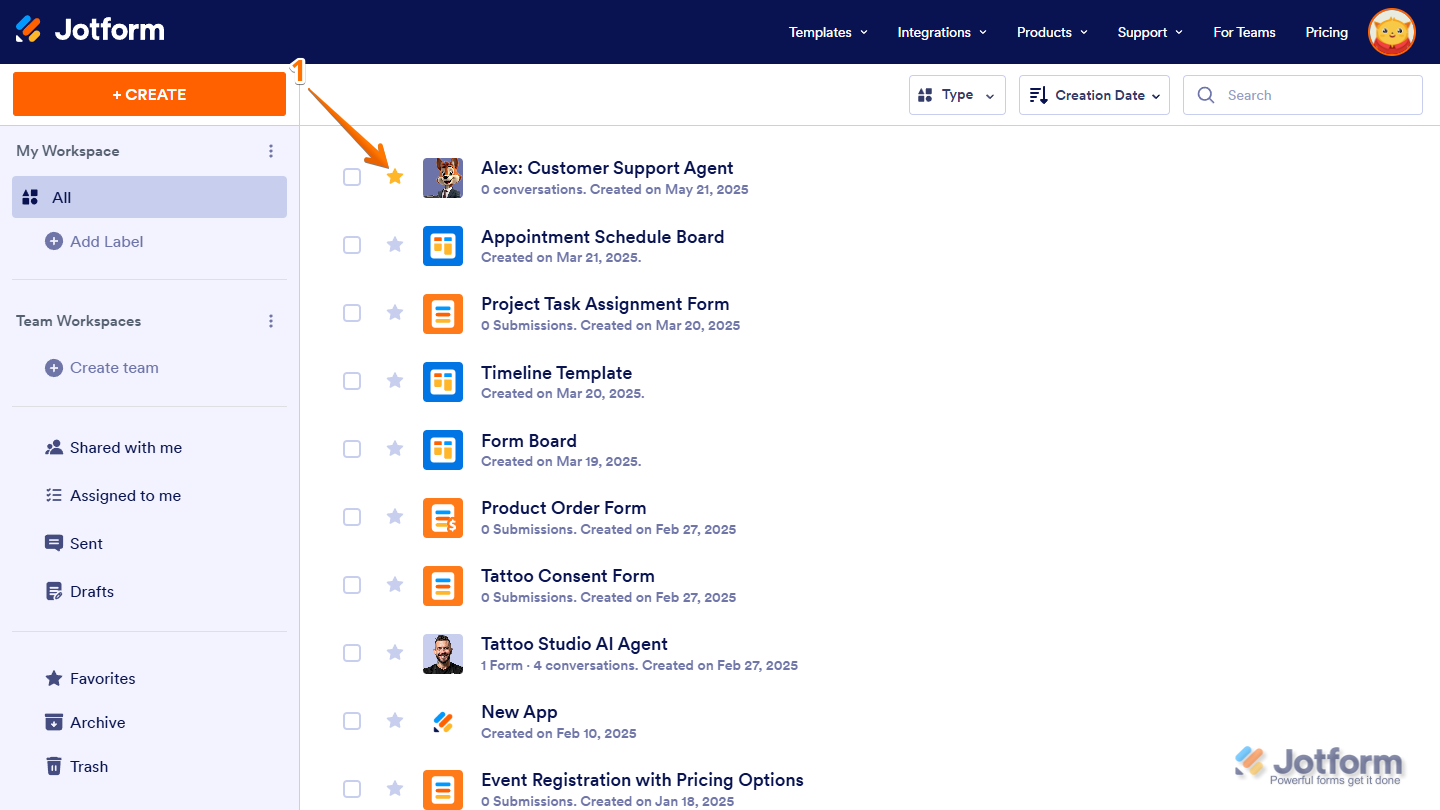Star the Project Task Assignment Form
The image size is (1440, 810).
click(x=394, y=313)
